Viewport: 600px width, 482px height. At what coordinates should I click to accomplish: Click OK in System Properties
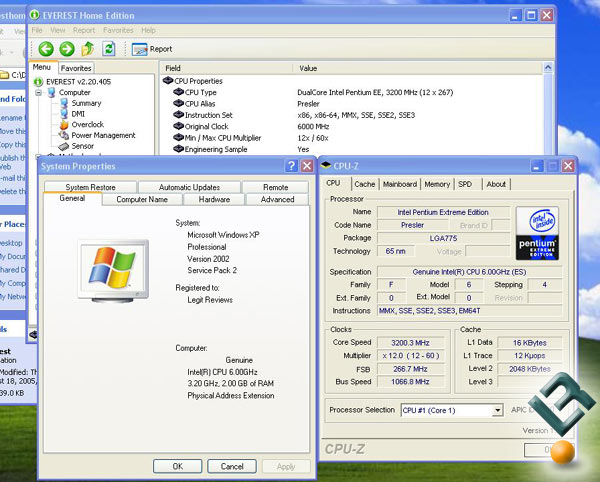pyautogui.click(x=178, y=466)
